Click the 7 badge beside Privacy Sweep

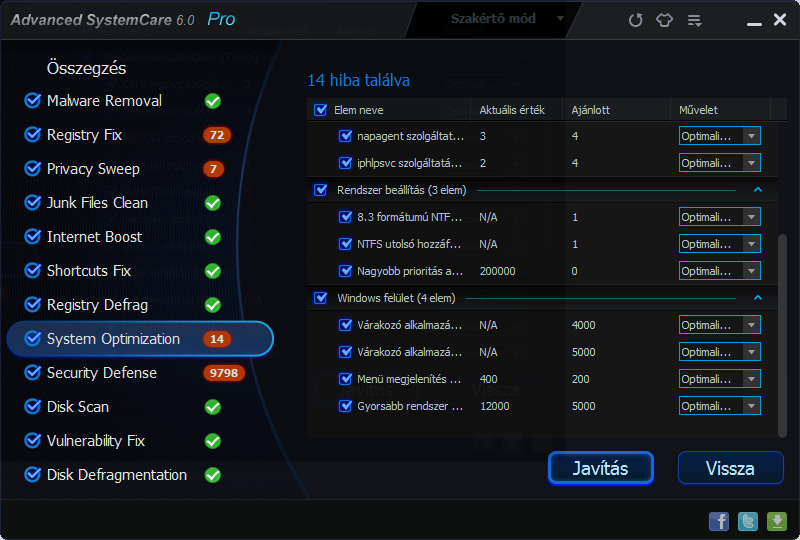click(213, 169)
